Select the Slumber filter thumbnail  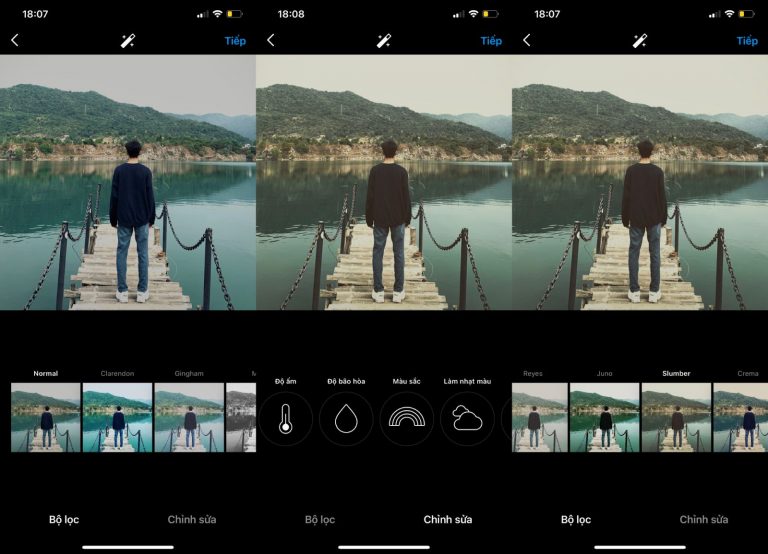coord(676,417)
